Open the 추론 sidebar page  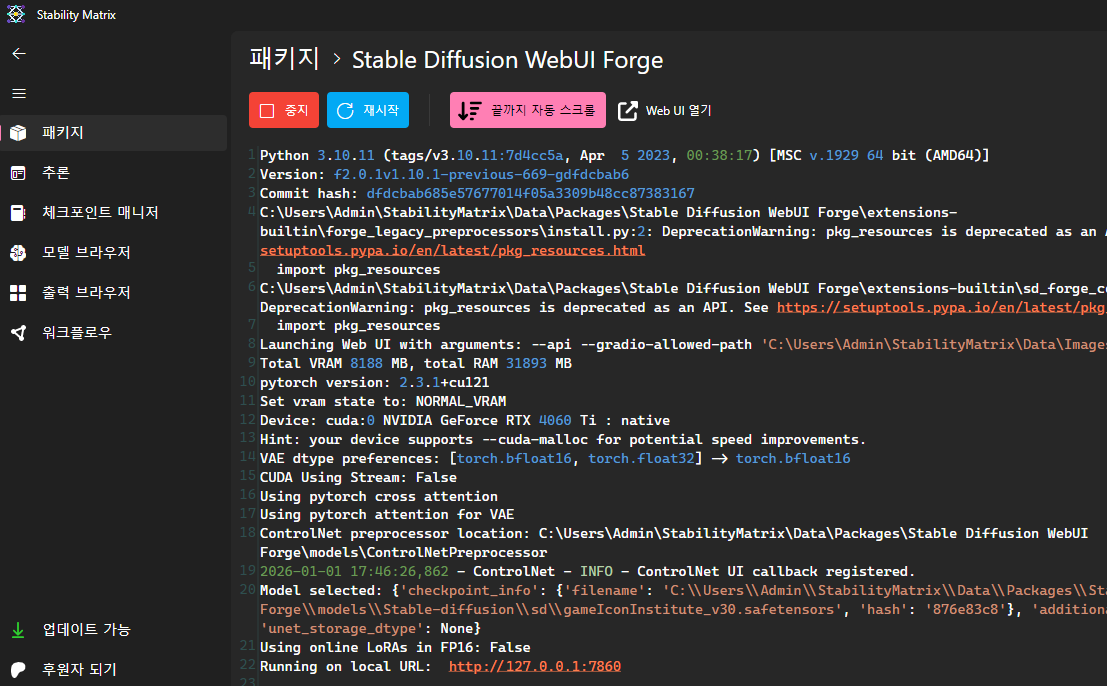(114, 173)
